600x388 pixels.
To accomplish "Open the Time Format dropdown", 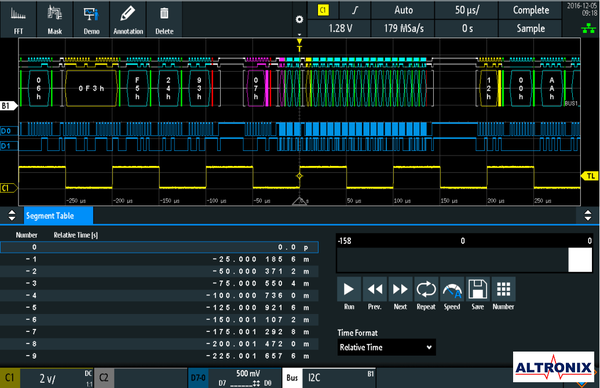I will pyautogui.click(x=386, y=347).
